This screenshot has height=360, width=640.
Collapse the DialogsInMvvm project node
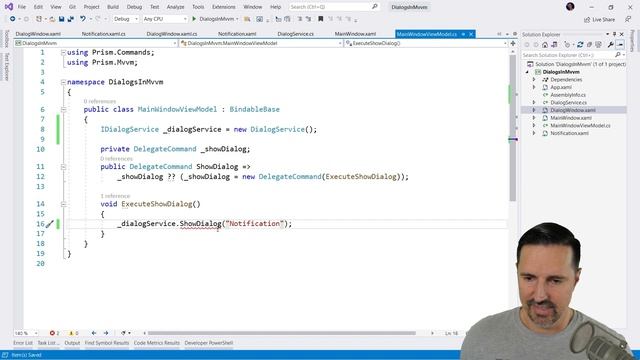click(527, 72)
